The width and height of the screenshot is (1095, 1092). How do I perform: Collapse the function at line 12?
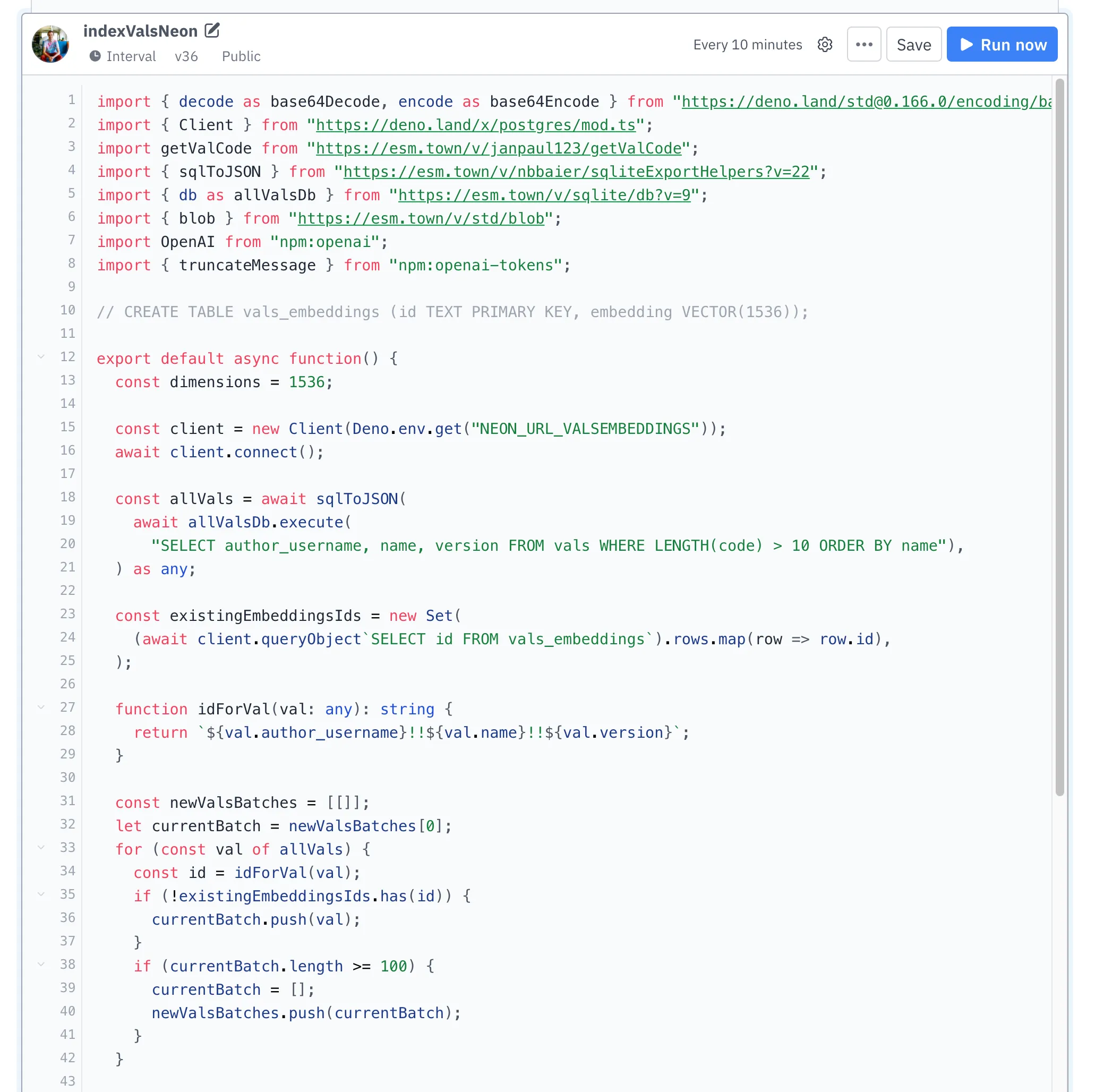click(41, 356)
